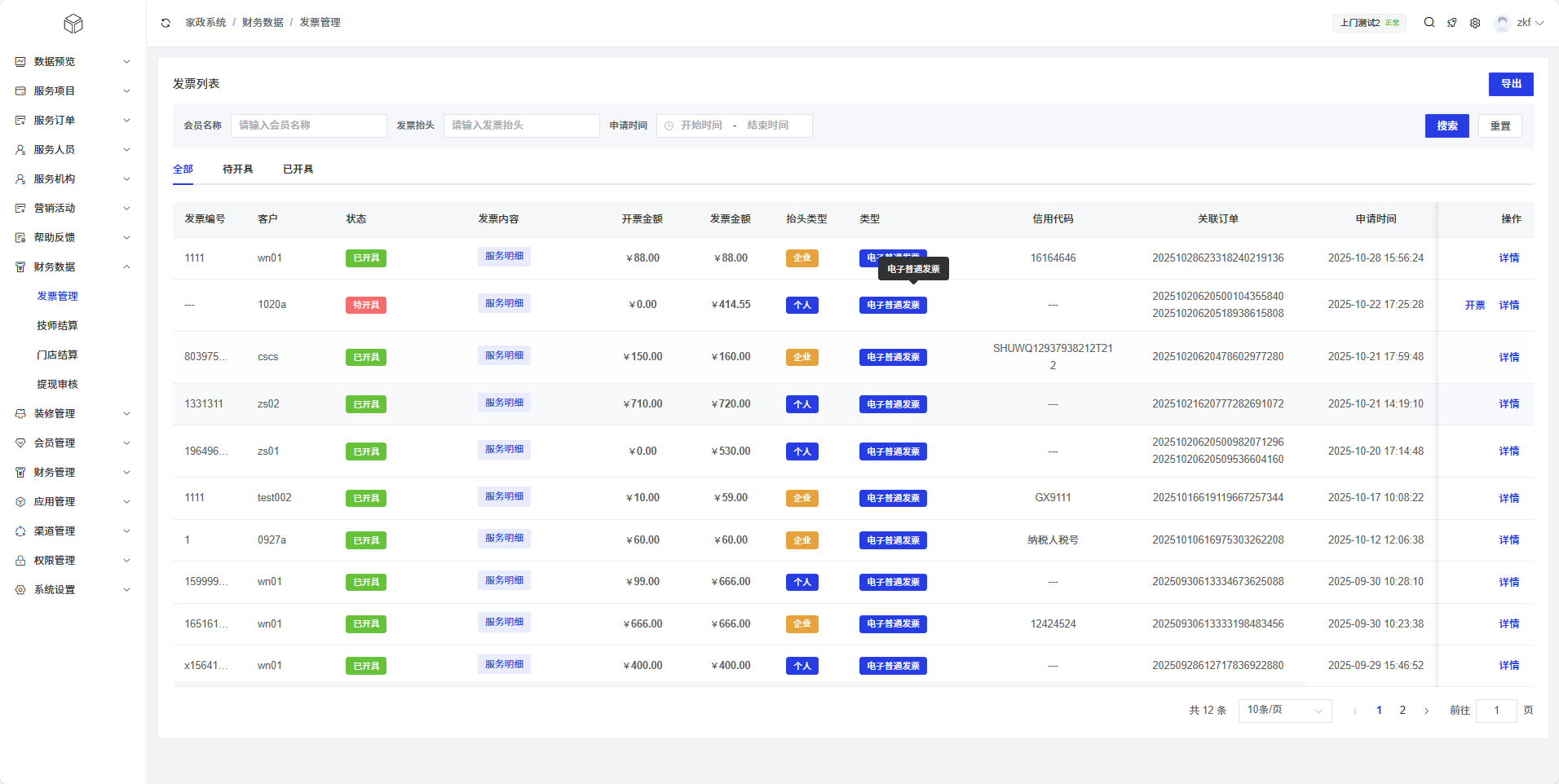Open settings gear icon in top bar
The image size is (1559, 784).
pos(1475,23)
